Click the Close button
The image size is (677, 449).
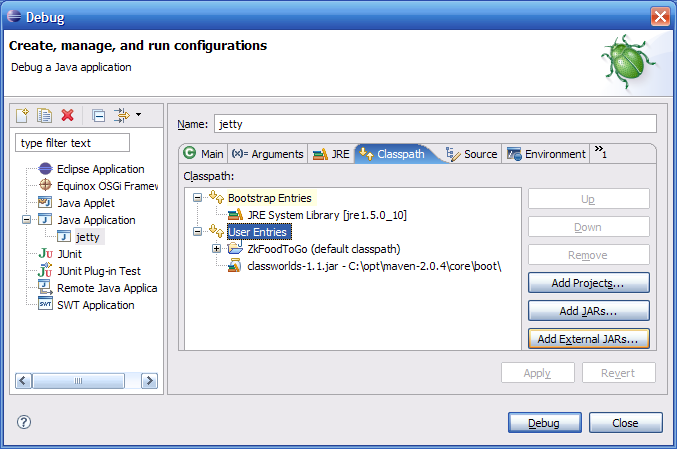click(x=626, y=423)
